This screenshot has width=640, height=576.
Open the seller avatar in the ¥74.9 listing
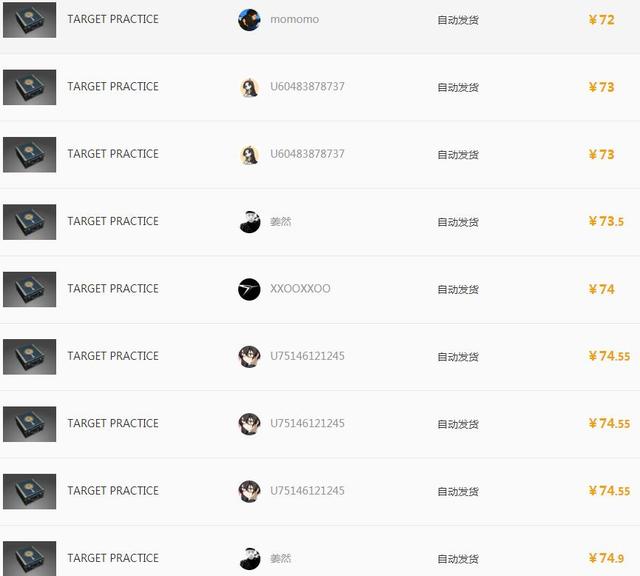pyautogui.click(x=249, y=558)
